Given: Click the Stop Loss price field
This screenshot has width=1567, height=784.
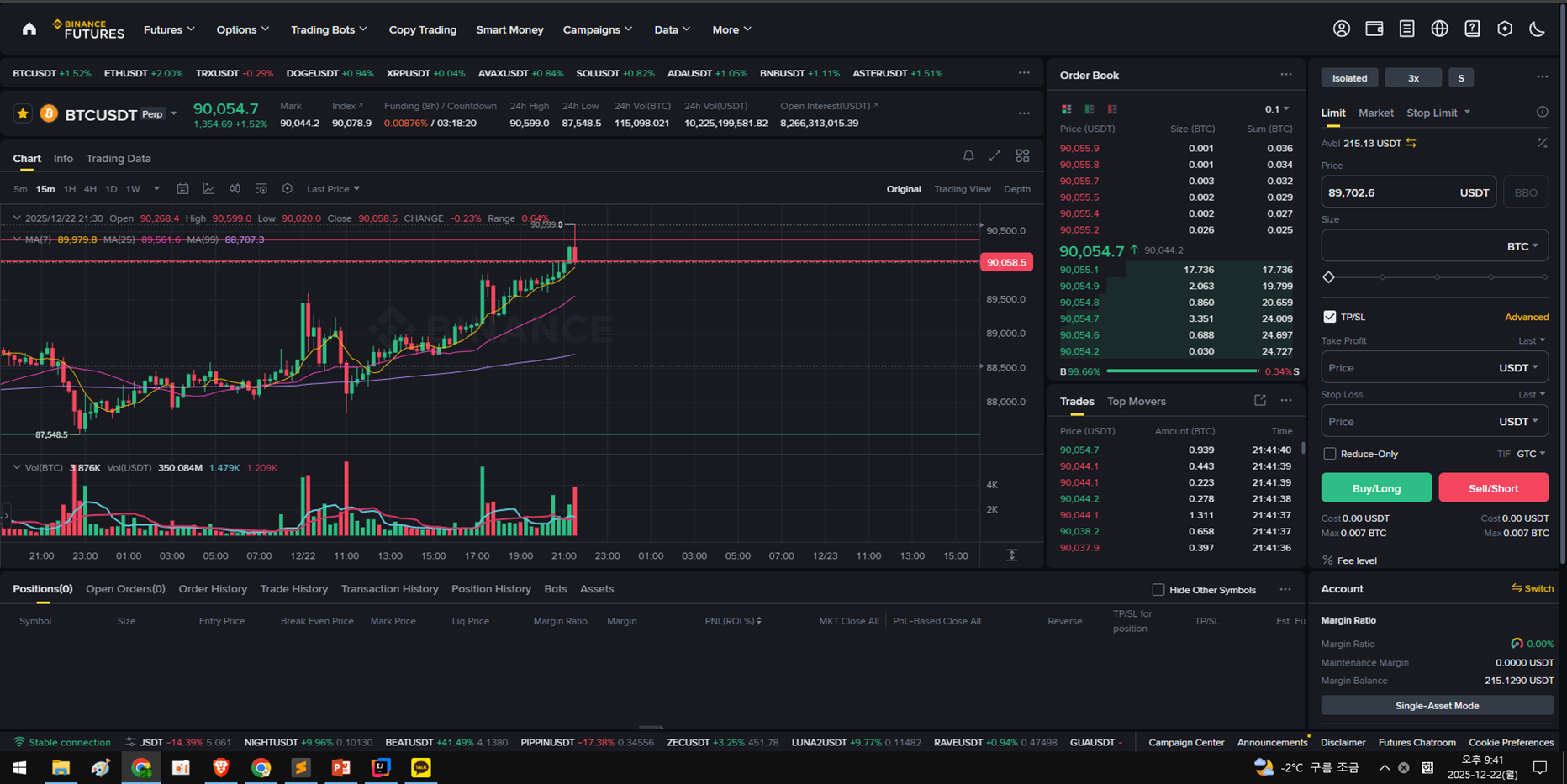Looking at the screenshot, I should pyautogui.click(x=1434, y=421).
